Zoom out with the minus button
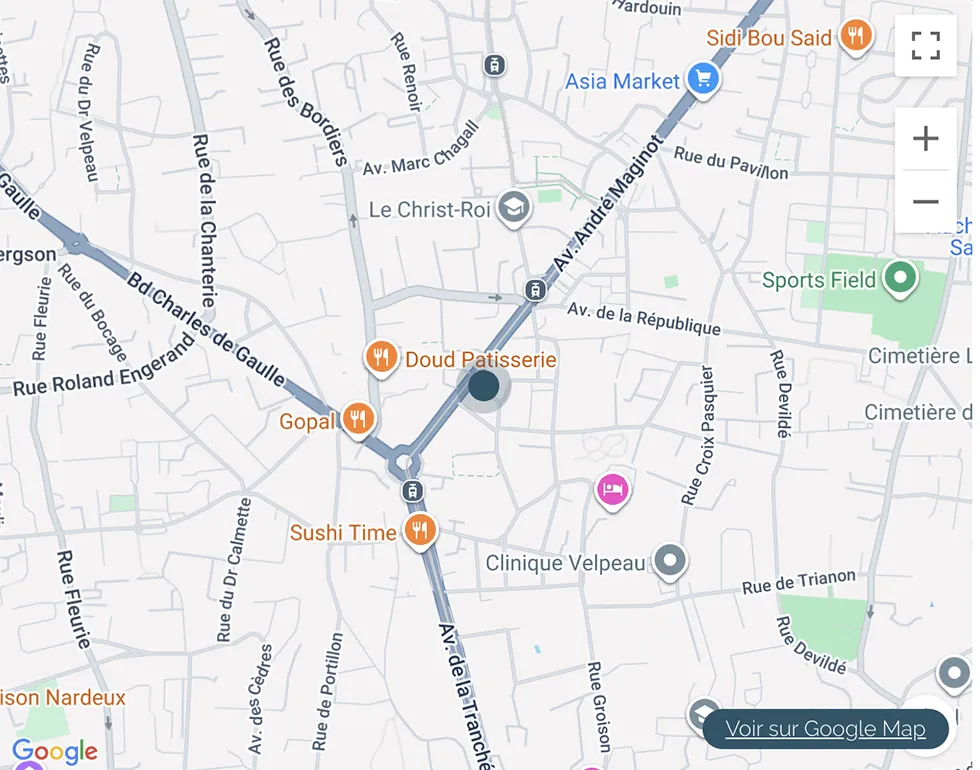The height and width of the screenshot is (770, 980). tap(926, 201)
